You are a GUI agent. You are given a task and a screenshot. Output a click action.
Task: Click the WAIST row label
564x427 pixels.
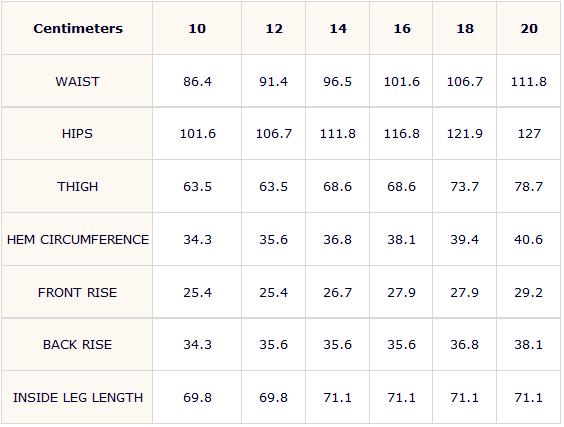[77, 81]
